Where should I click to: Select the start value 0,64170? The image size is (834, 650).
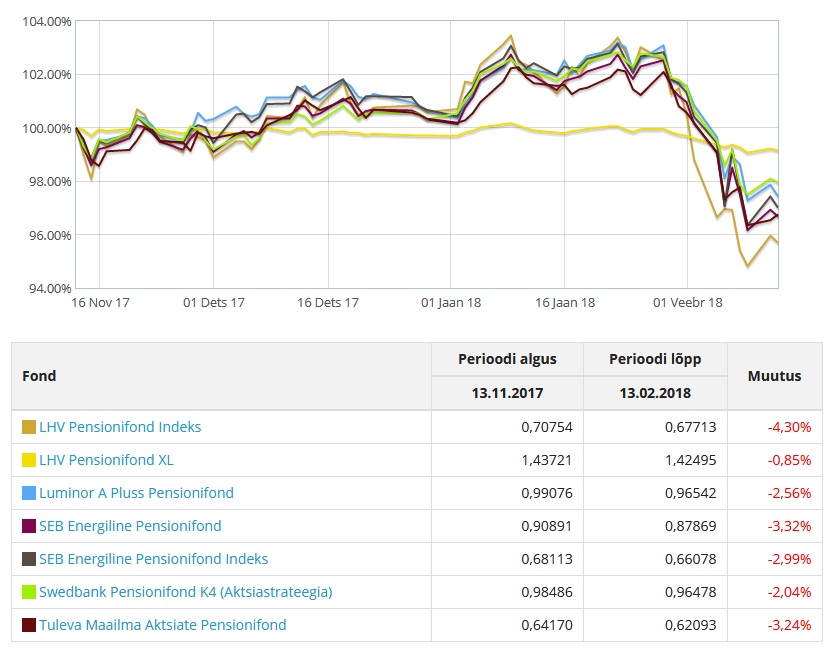click(547, 625)
